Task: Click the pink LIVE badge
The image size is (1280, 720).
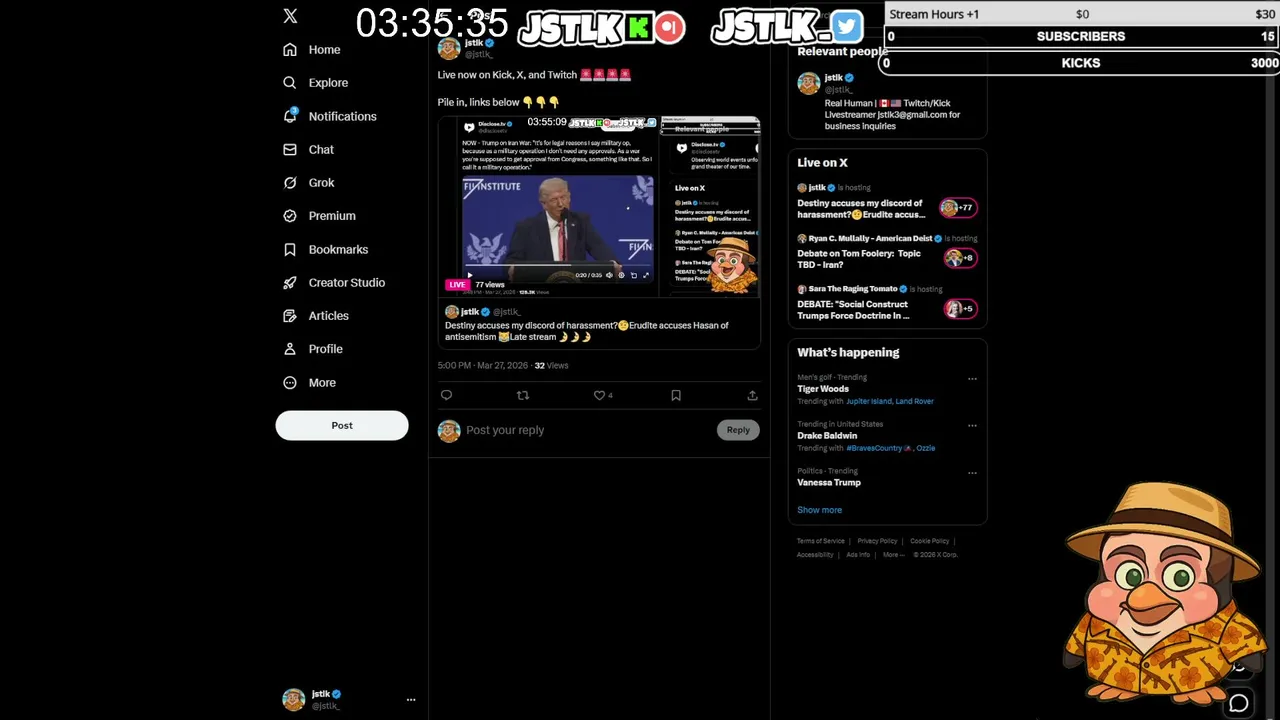Action: (457, 285)
